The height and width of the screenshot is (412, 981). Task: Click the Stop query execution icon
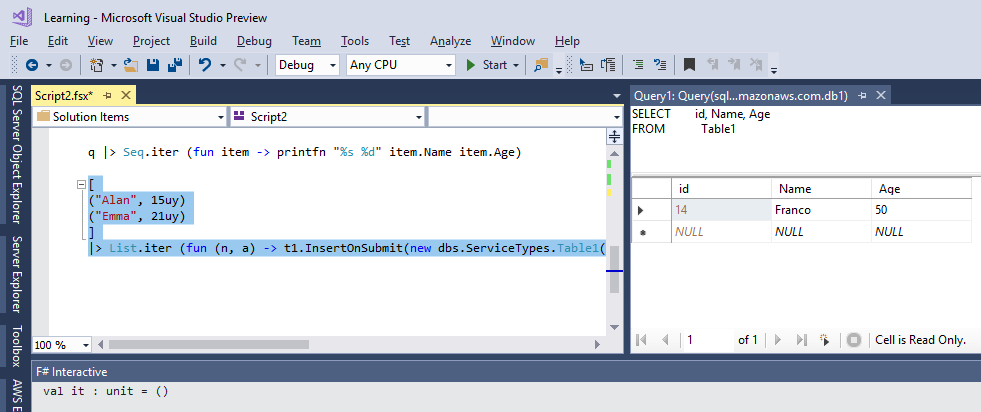pos(853,340)
